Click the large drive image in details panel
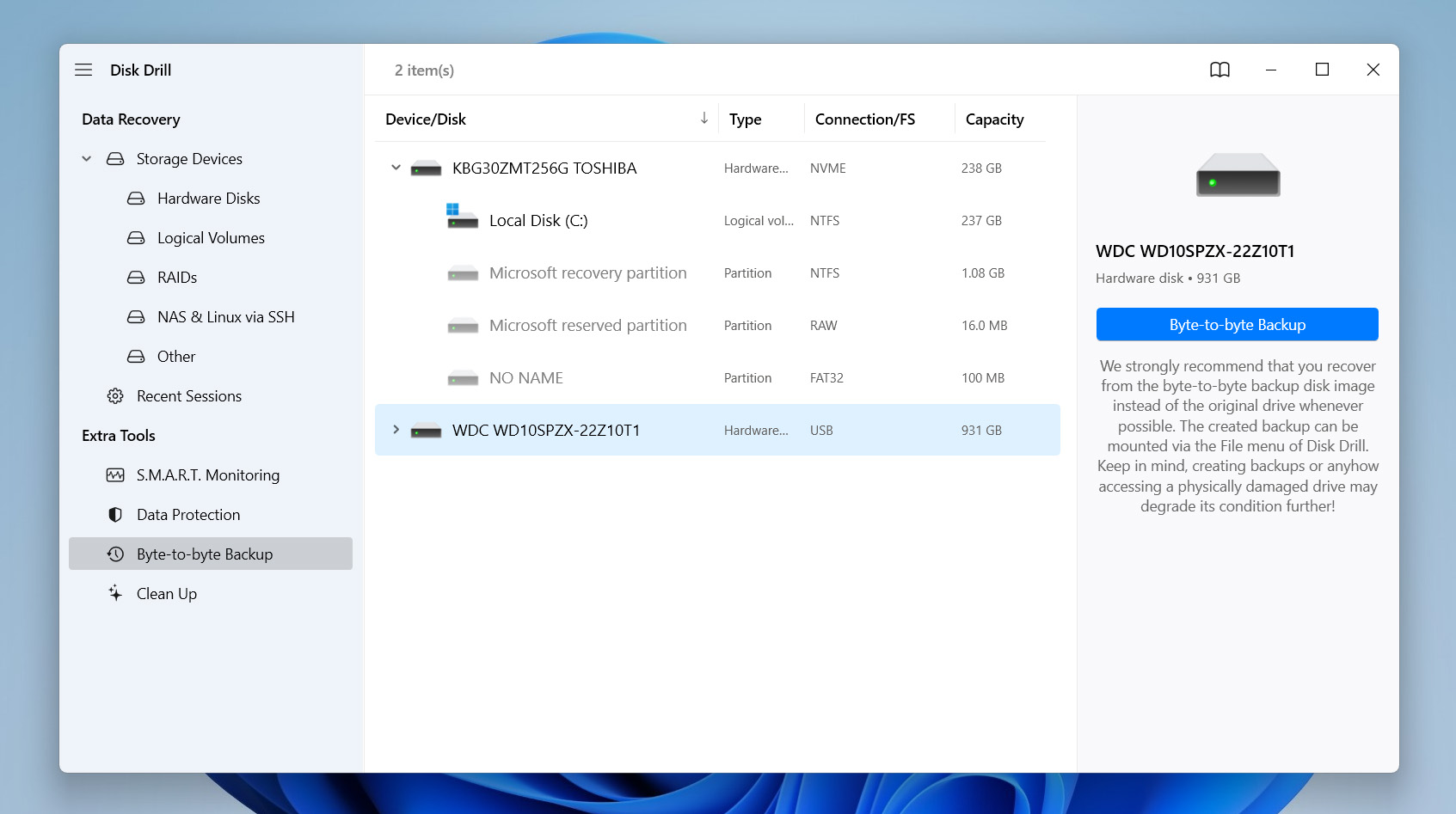1456x814 pixels. tap(1238, 174)
